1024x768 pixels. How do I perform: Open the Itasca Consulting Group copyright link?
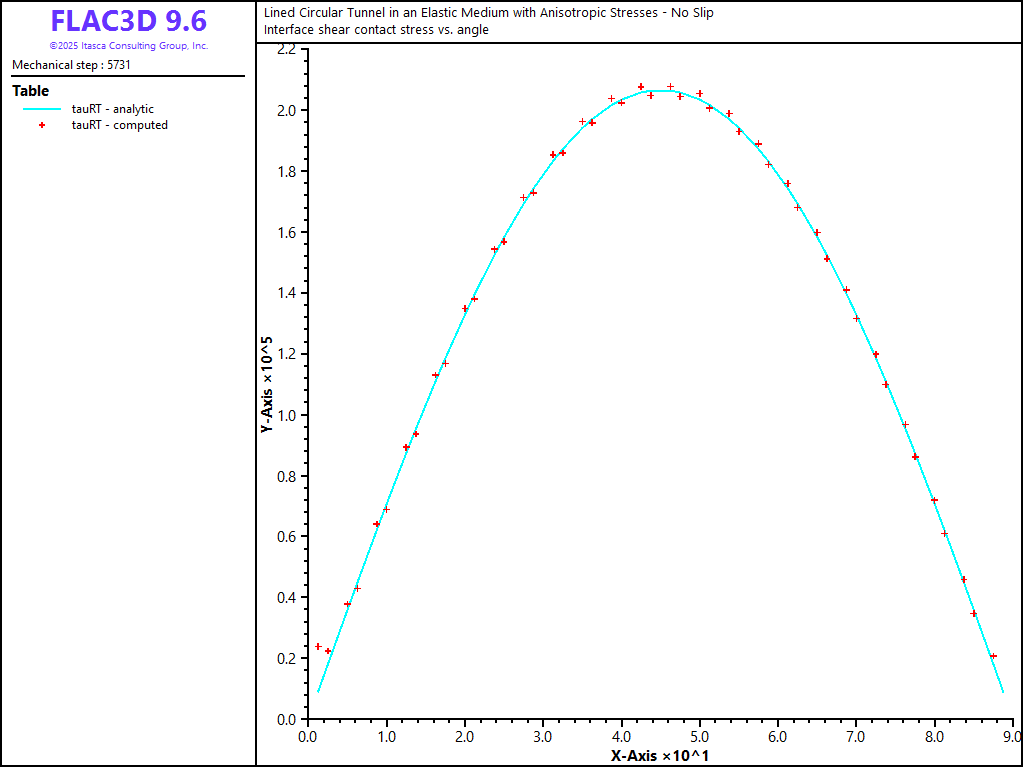click(x=128, y=46)
